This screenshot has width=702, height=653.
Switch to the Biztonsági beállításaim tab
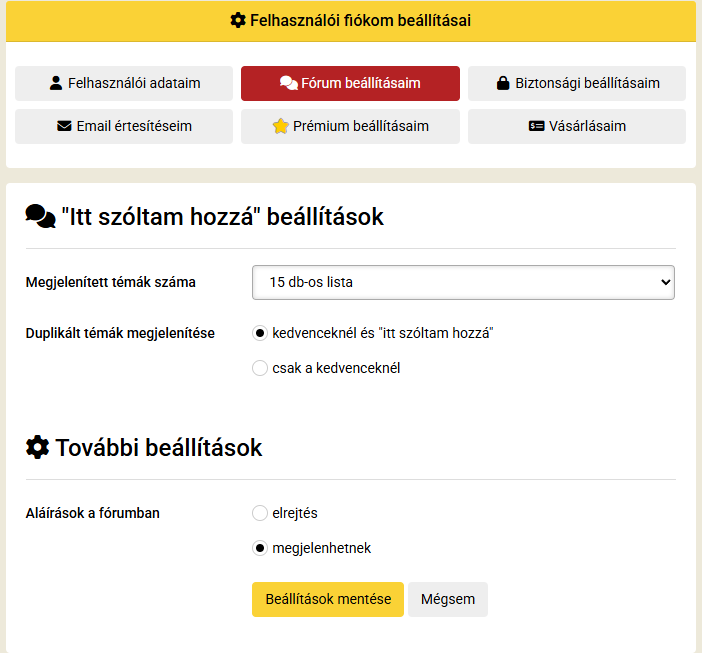[577, 83]
